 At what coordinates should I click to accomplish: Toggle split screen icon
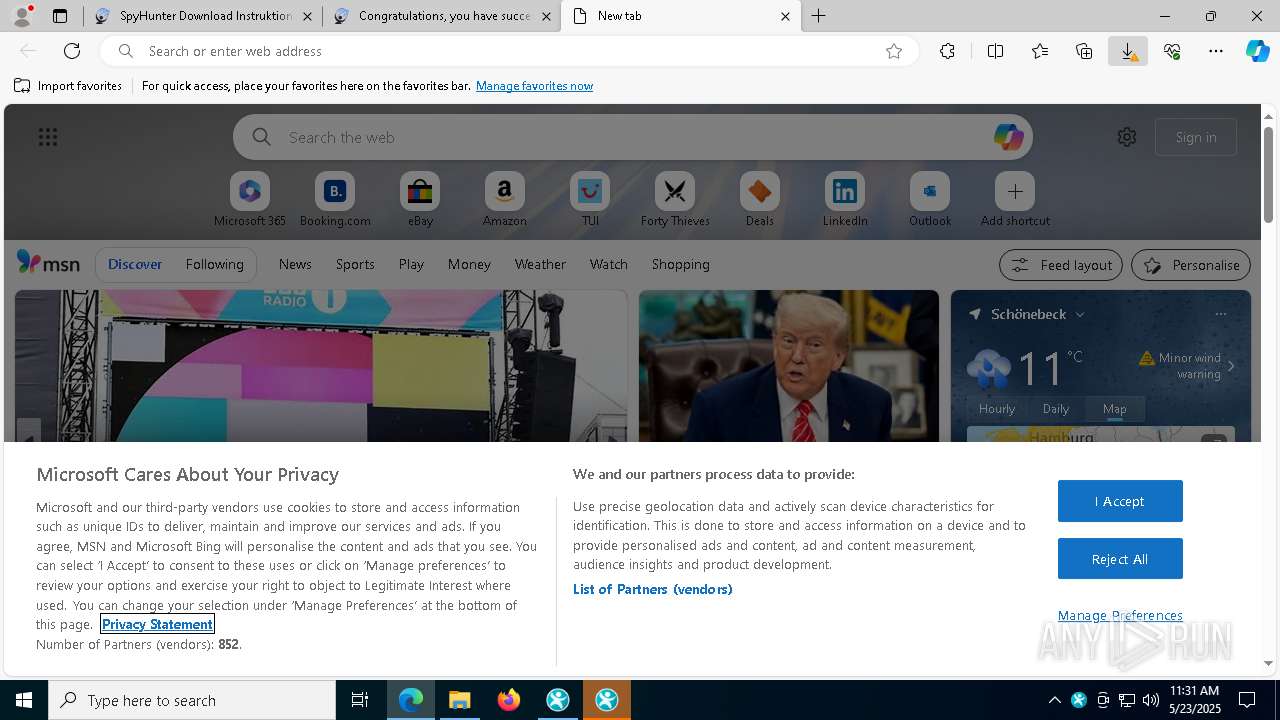point(995,51)
